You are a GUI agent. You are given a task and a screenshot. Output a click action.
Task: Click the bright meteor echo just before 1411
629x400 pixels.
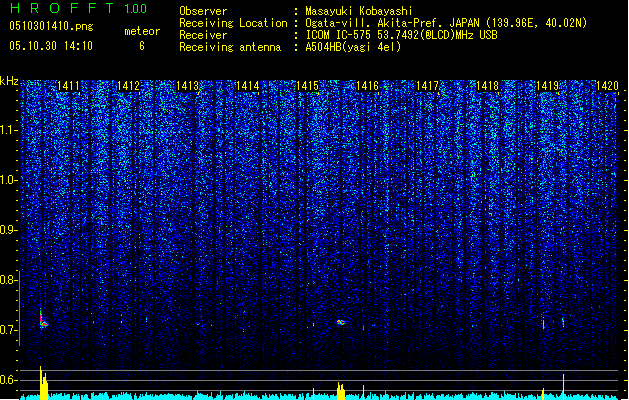pos(43,321)
